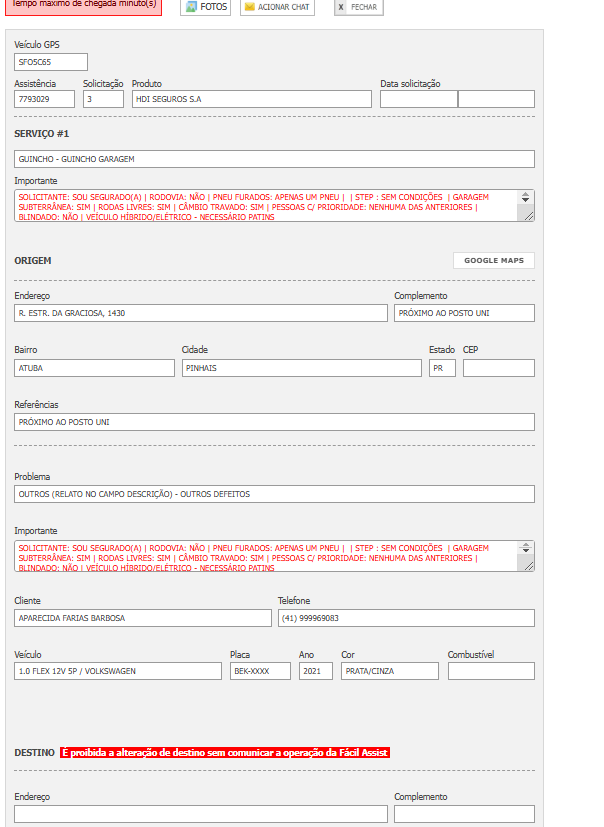Click the Veículo GPS field

[x=51, y=62]
